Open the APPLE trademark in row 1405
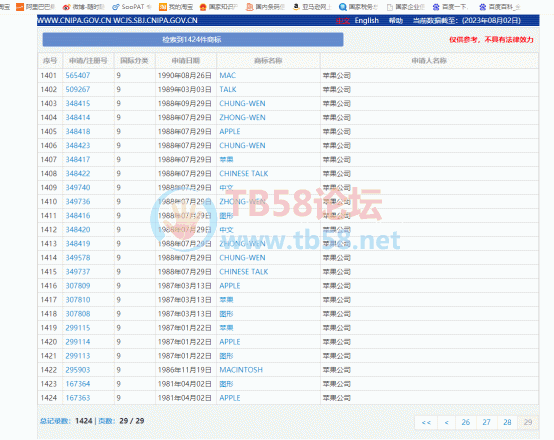Viewport: 554px width, 440px height. click(230, 131)
